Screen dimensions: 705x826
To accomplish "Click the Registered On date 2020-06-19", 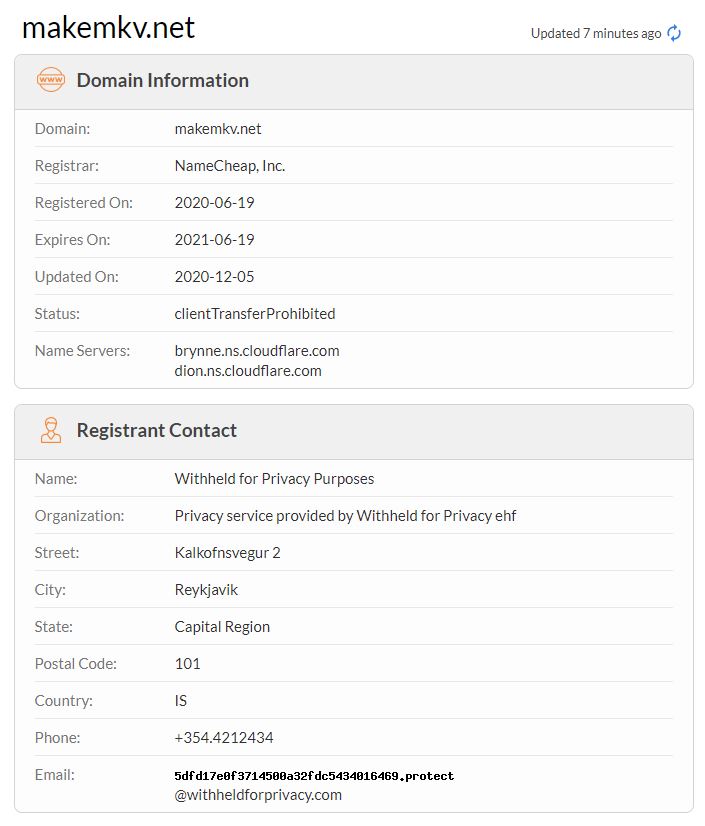I will coord(214,202).
